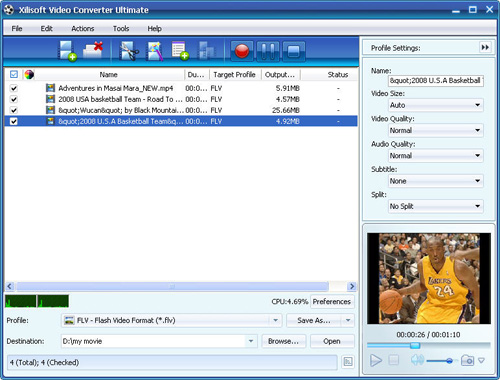Stop conversion with the stop icon
This screenshot has width=500, height=380.
coord(294,51)
